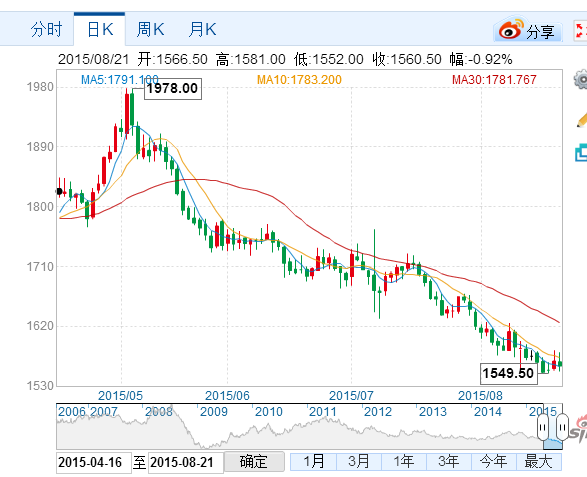Choose the 1年 range button
This screenshot has height=477, width=587.
pos(404,462)
